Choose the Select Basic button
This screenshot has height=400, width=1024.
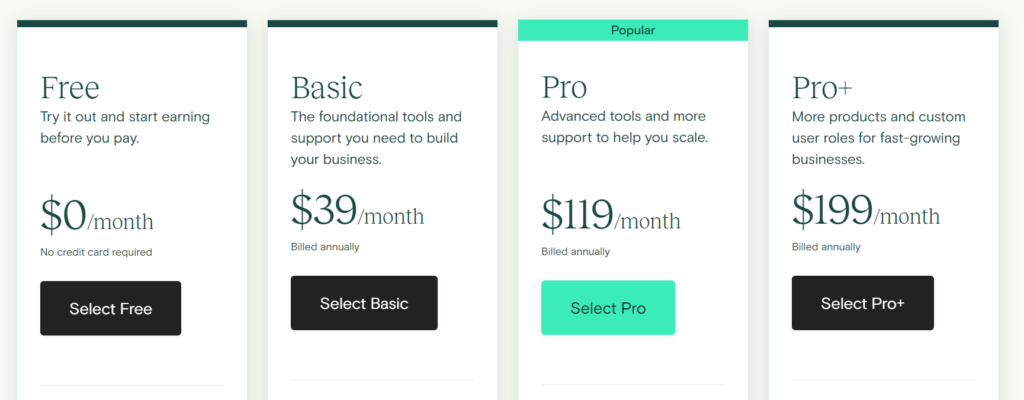click(364, 303)
